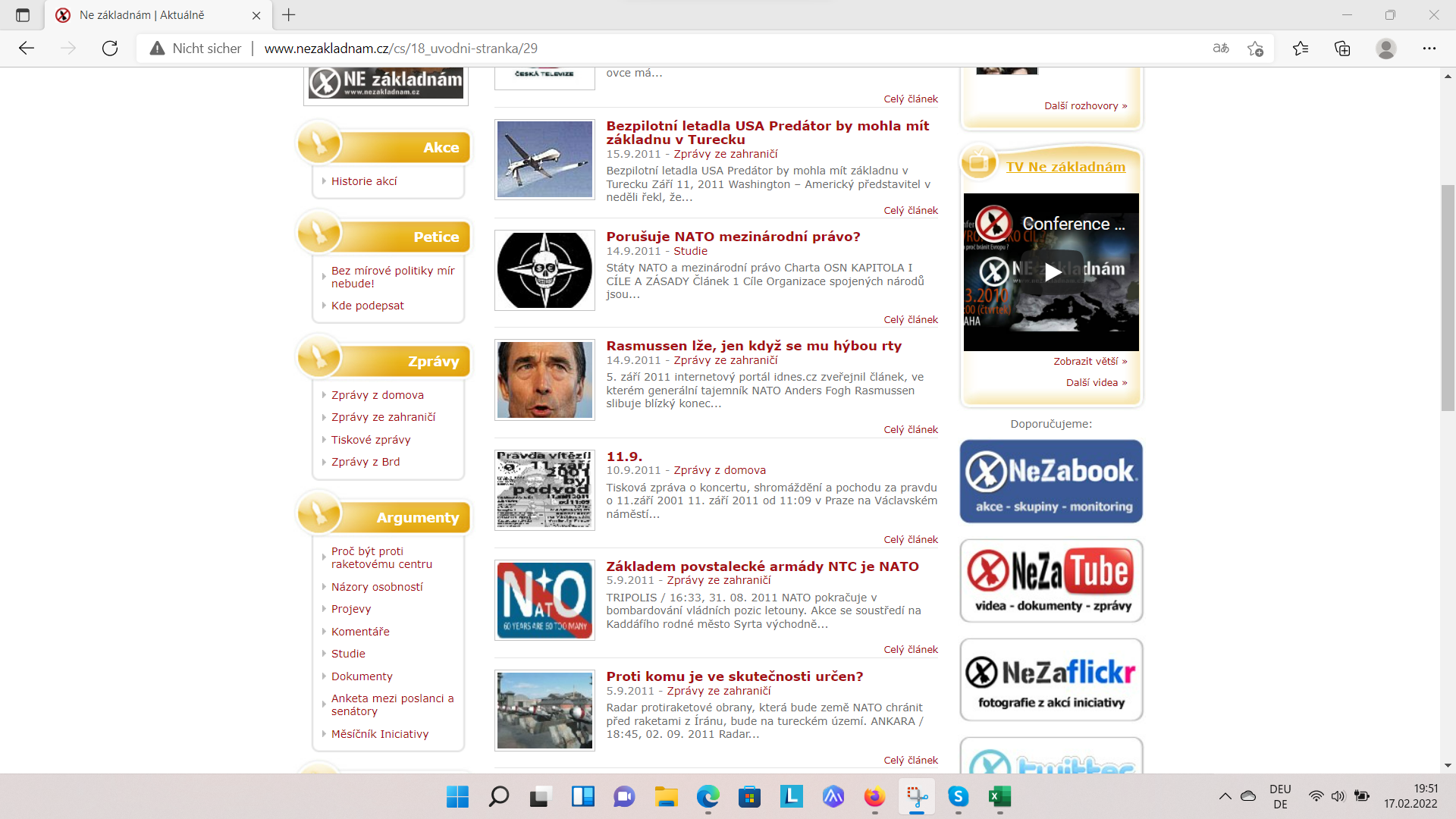1456x819 pixels.
Task: Open Porušuje NATO mezinárodní právo article
Action: (733, 237)
